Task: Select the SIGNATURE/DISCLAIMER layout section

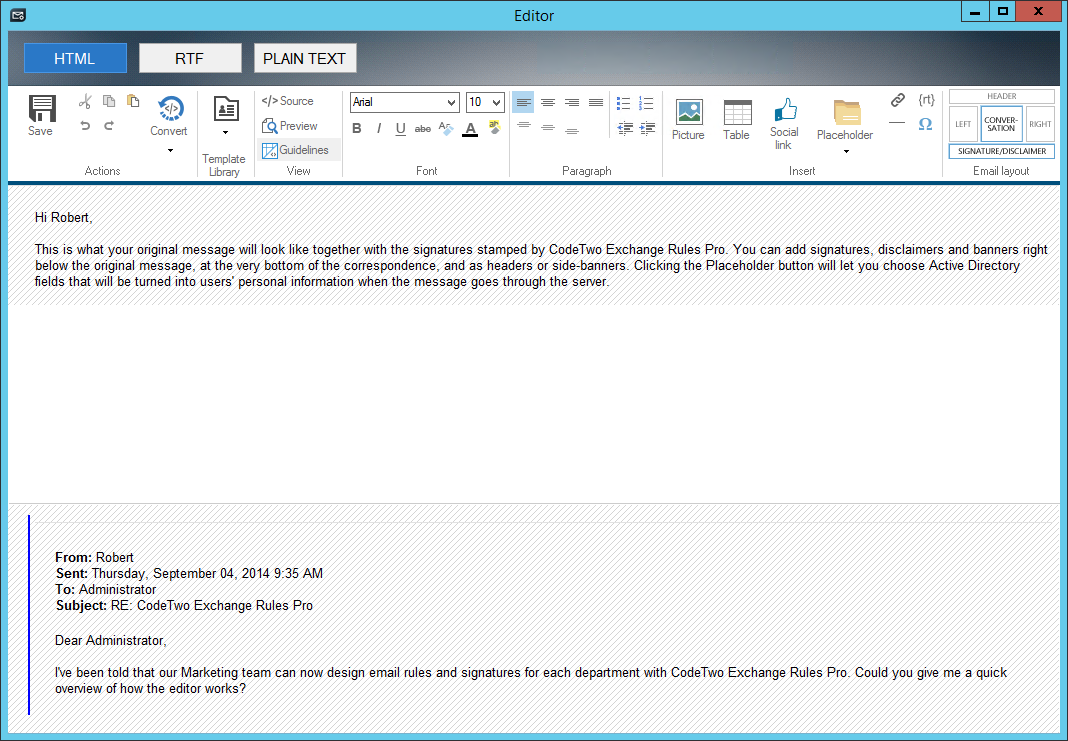Action: click(x=1002, y=151)
